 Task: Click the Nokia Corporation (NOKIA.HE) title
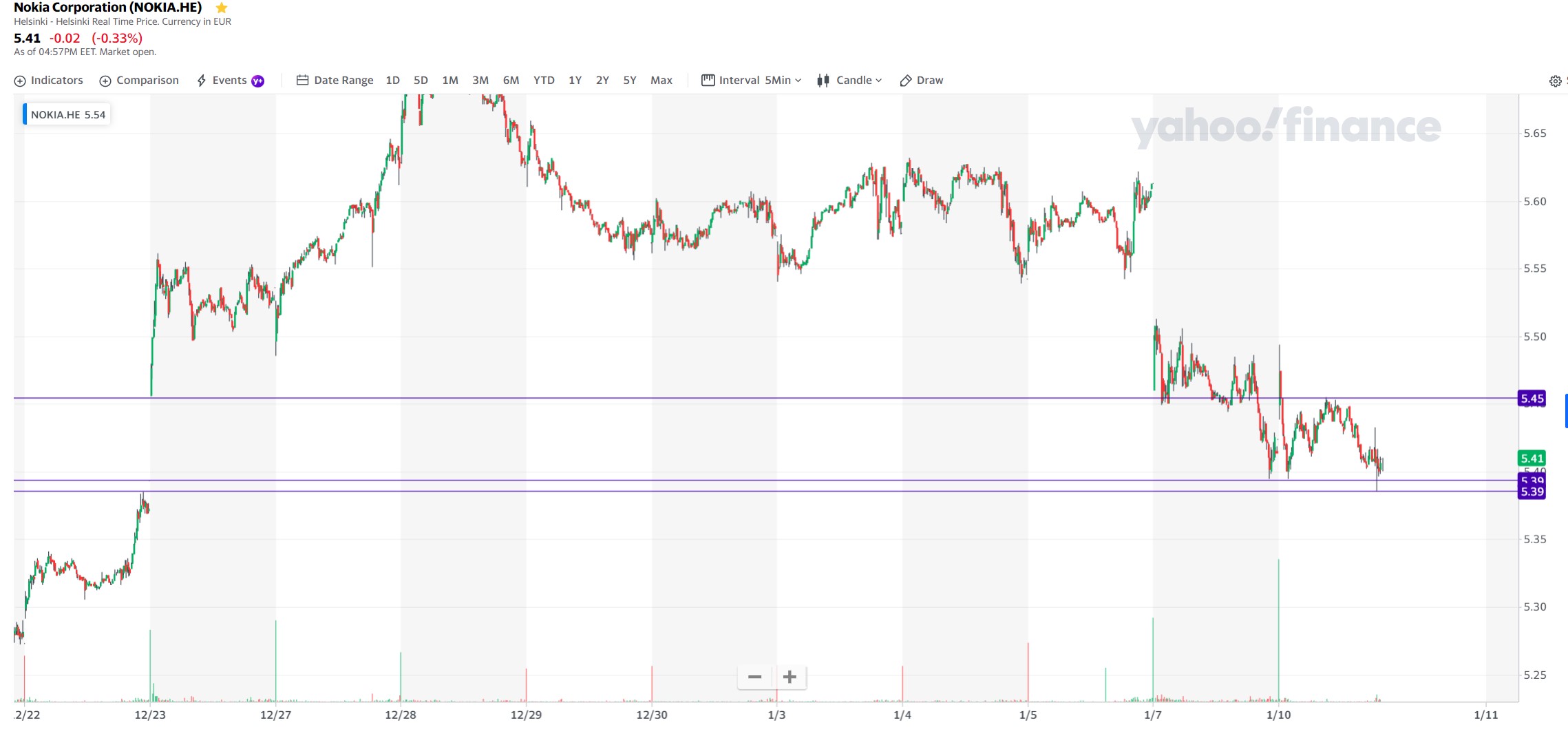108,8
